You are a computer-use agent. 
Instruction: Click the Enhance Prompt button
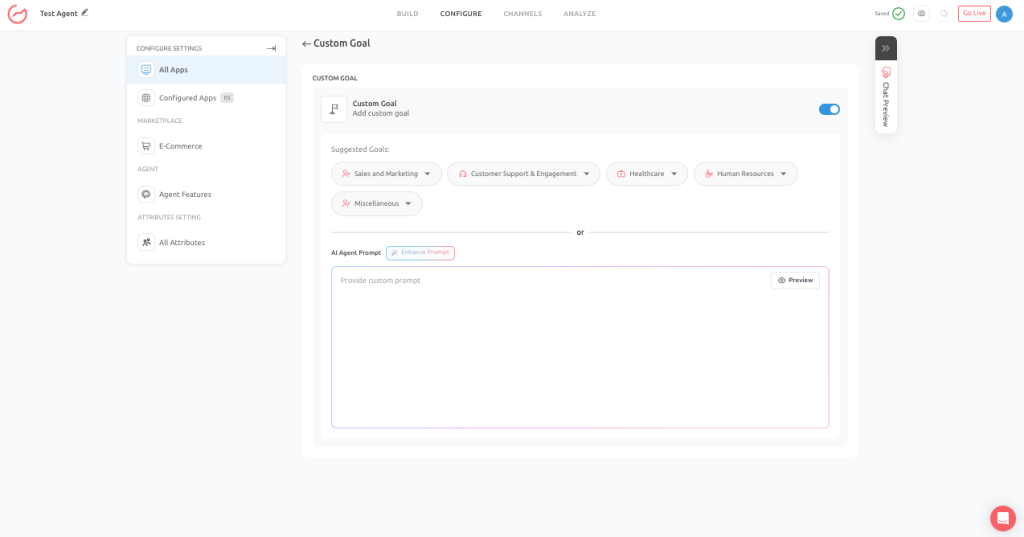tap(421, 253)
